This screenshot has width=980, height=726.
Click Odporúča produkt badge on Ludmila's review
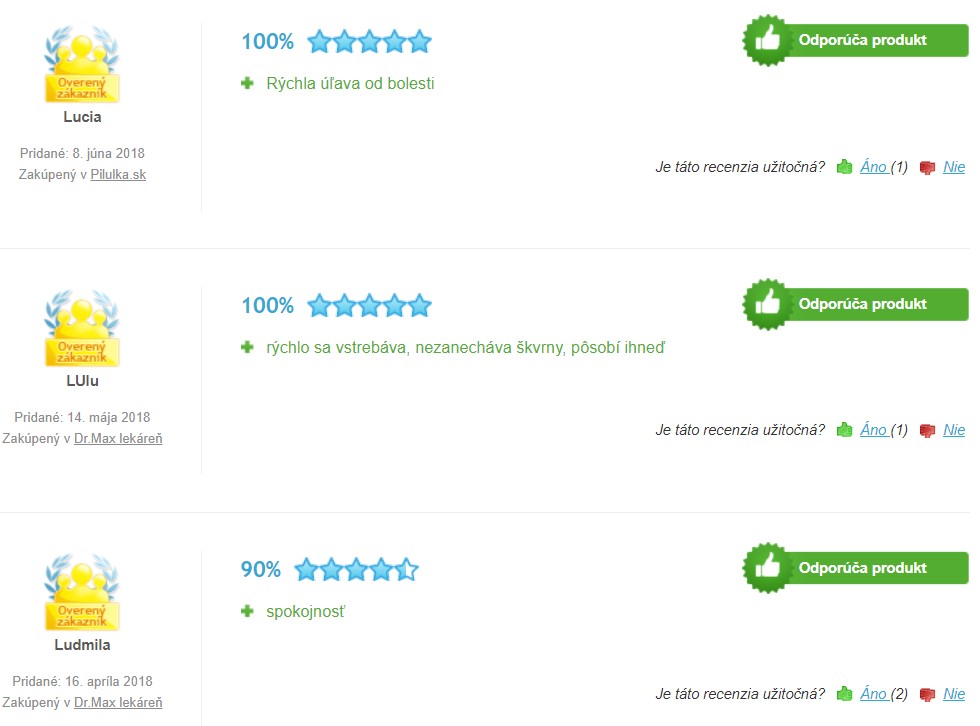pos(855,568)
